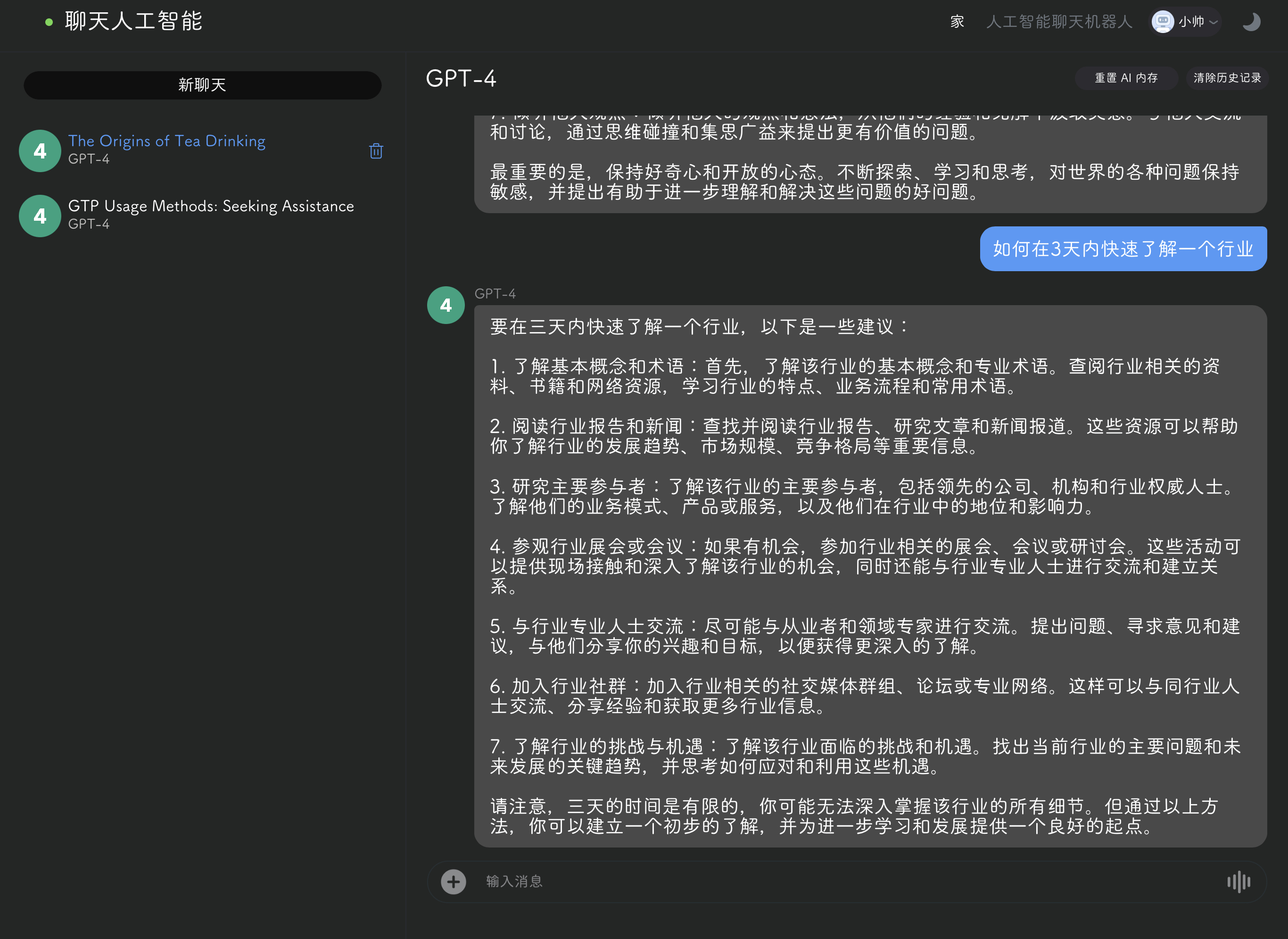Click the plus attachment icon
Screen dimensions: 1288x939
453,881
